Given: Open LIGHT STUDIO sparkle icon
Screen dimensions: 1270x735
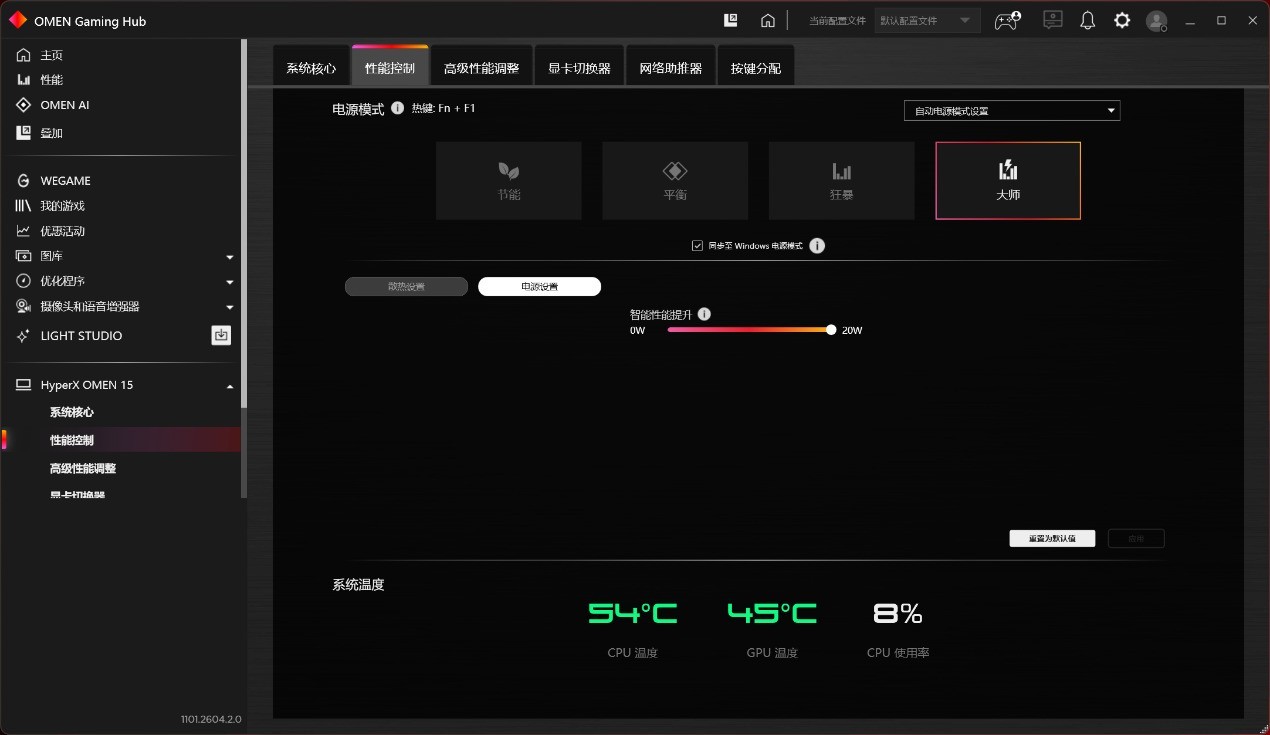Looking at the screenshot, I should [23, 336].
